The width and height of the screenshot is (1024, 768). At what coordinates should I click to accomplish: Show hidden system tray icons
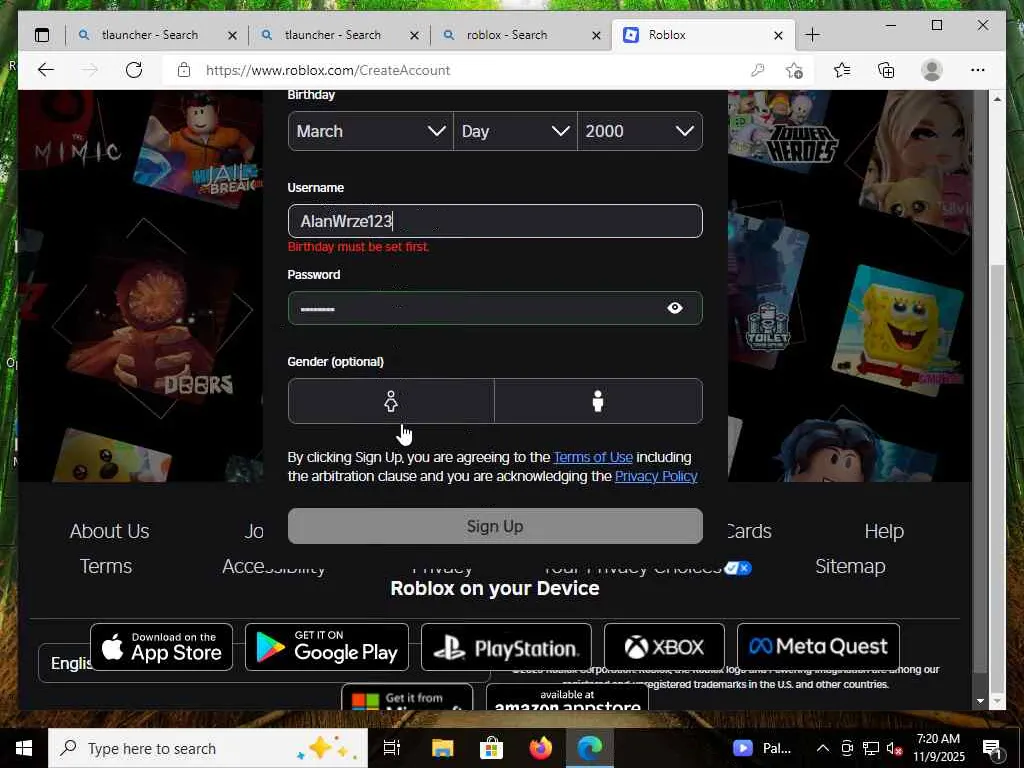pos(823,748)
